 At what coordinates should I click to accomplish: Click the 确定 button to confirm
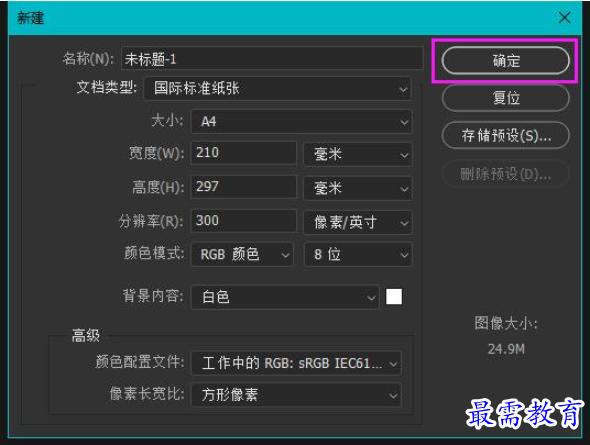click(x=505, y=60)
